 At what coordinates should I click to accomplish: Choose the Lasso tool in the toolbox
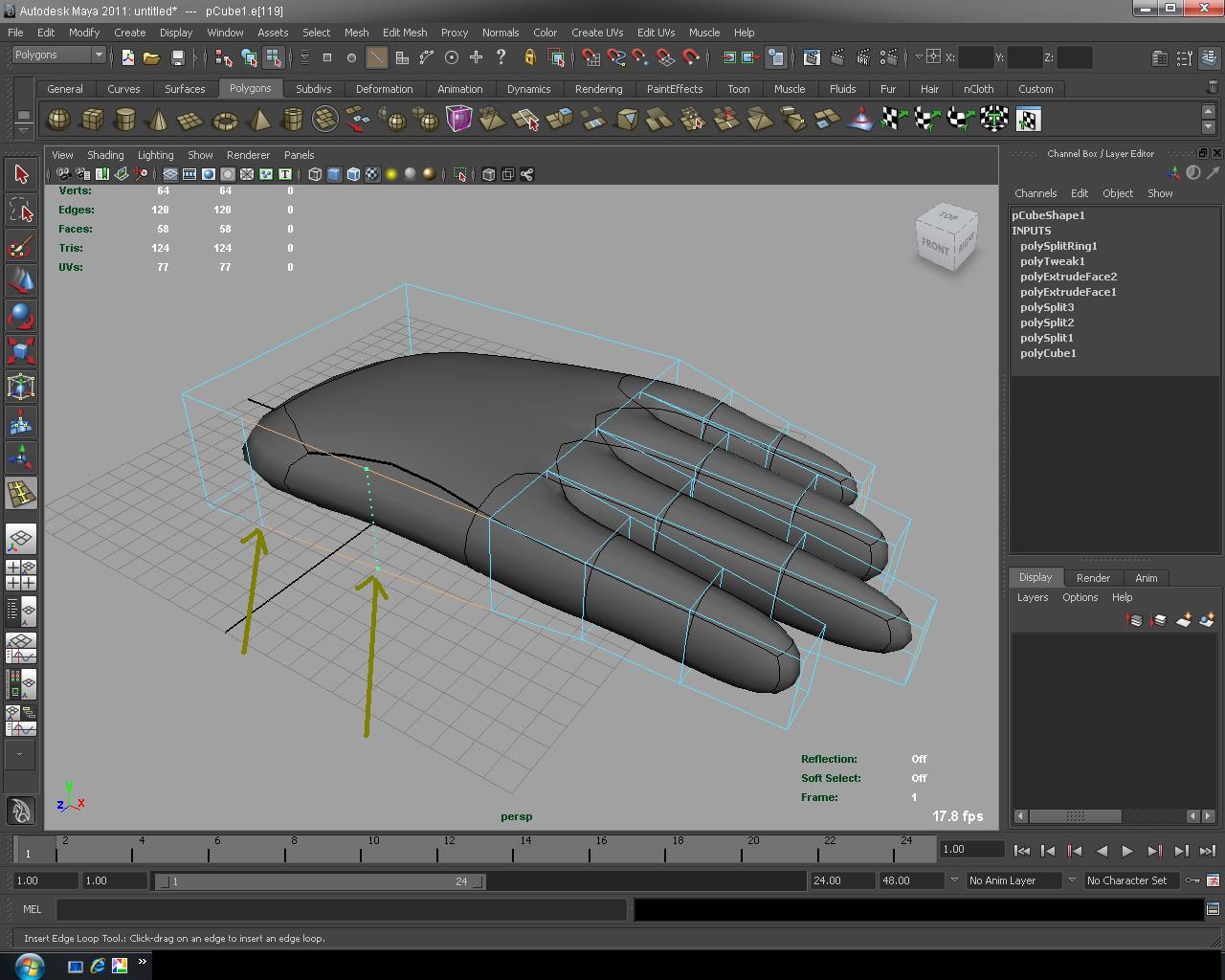click(x=21, y=210)
